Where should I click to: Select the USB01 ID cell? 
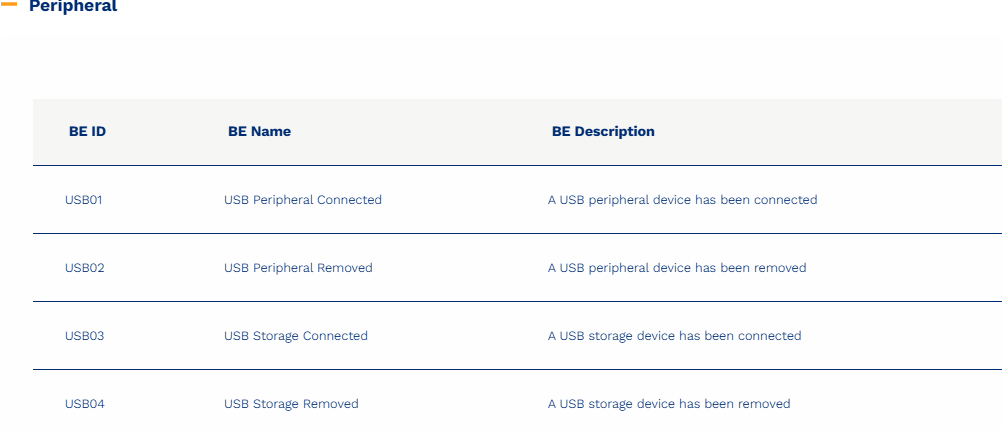point(84,200)
